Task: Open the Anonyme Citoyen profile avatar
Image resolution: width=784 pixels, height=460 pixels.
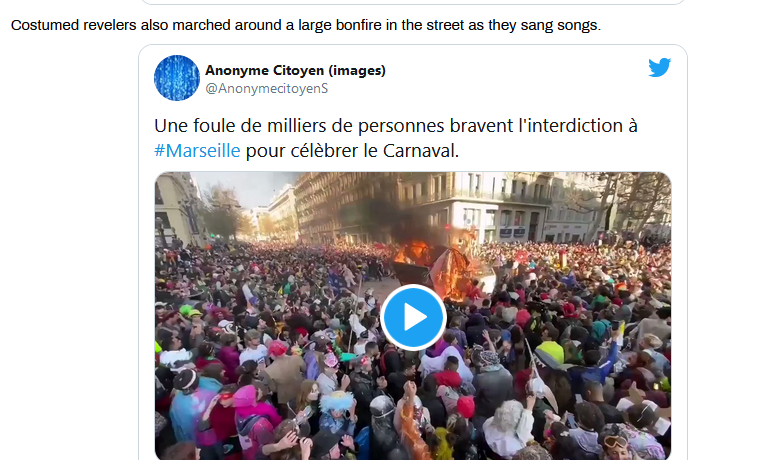Action: click(x=177, y=78)
